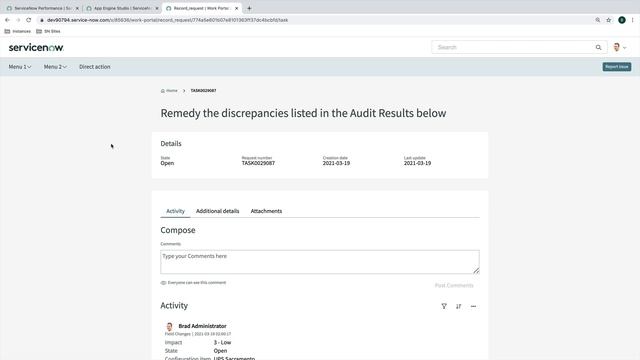Open the Direct action menu item
The height and width of the screenshot is (360, 640).
click(x=95, y=67)
